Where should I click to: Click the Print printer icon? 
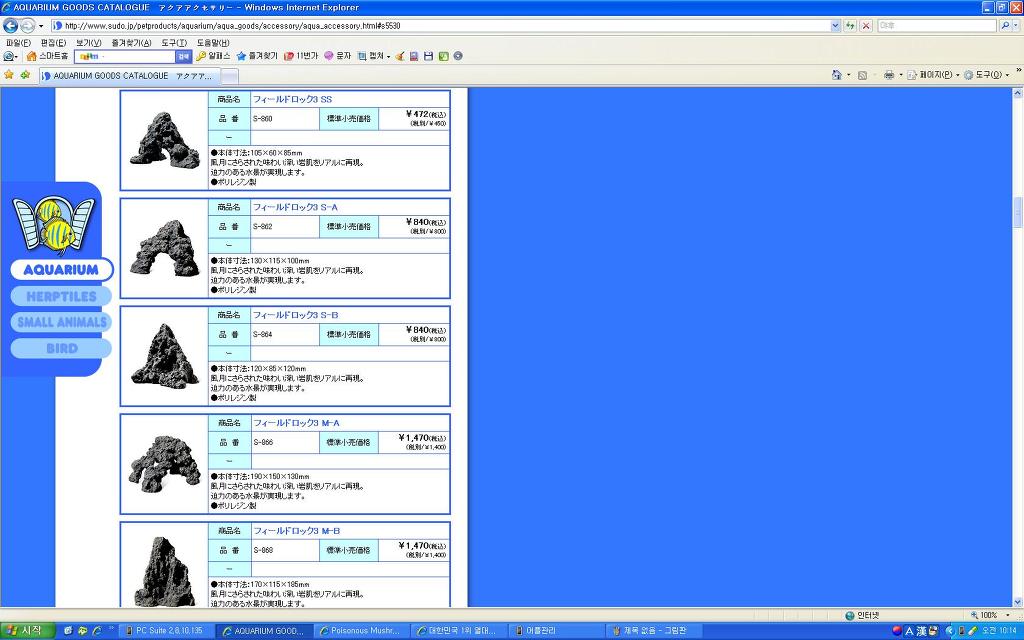(x=889, y=75)
